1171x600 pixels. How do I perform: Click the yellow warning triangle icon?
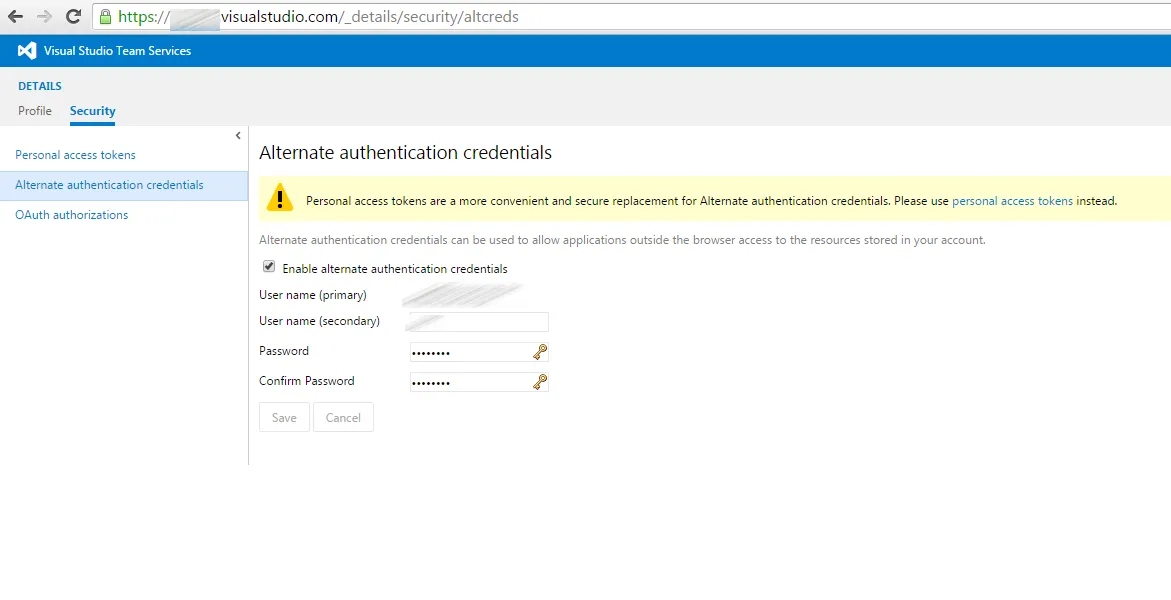[x=280, y=198]
